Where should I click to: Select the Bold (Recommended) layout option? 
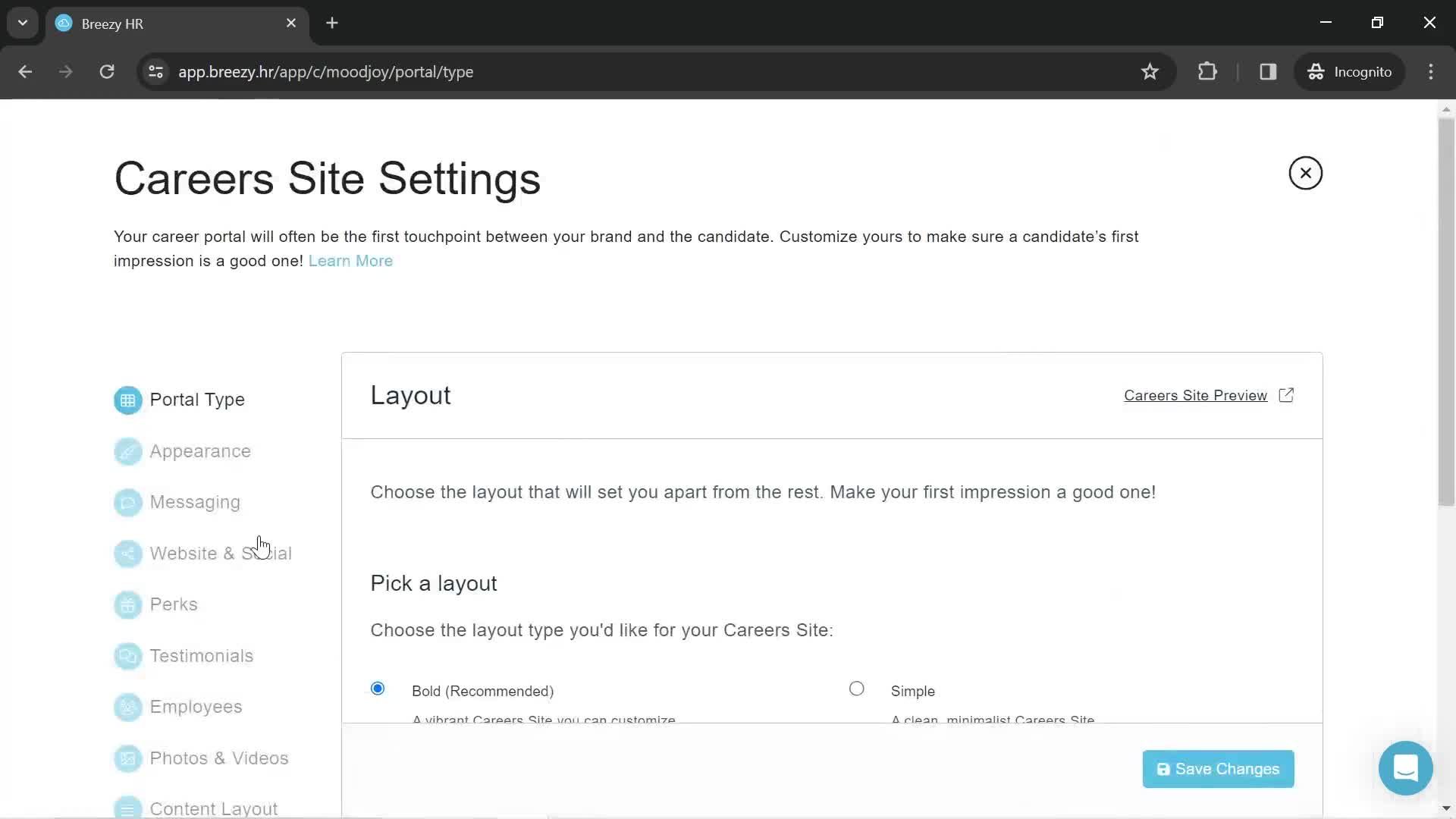click(x=379, y=688)
